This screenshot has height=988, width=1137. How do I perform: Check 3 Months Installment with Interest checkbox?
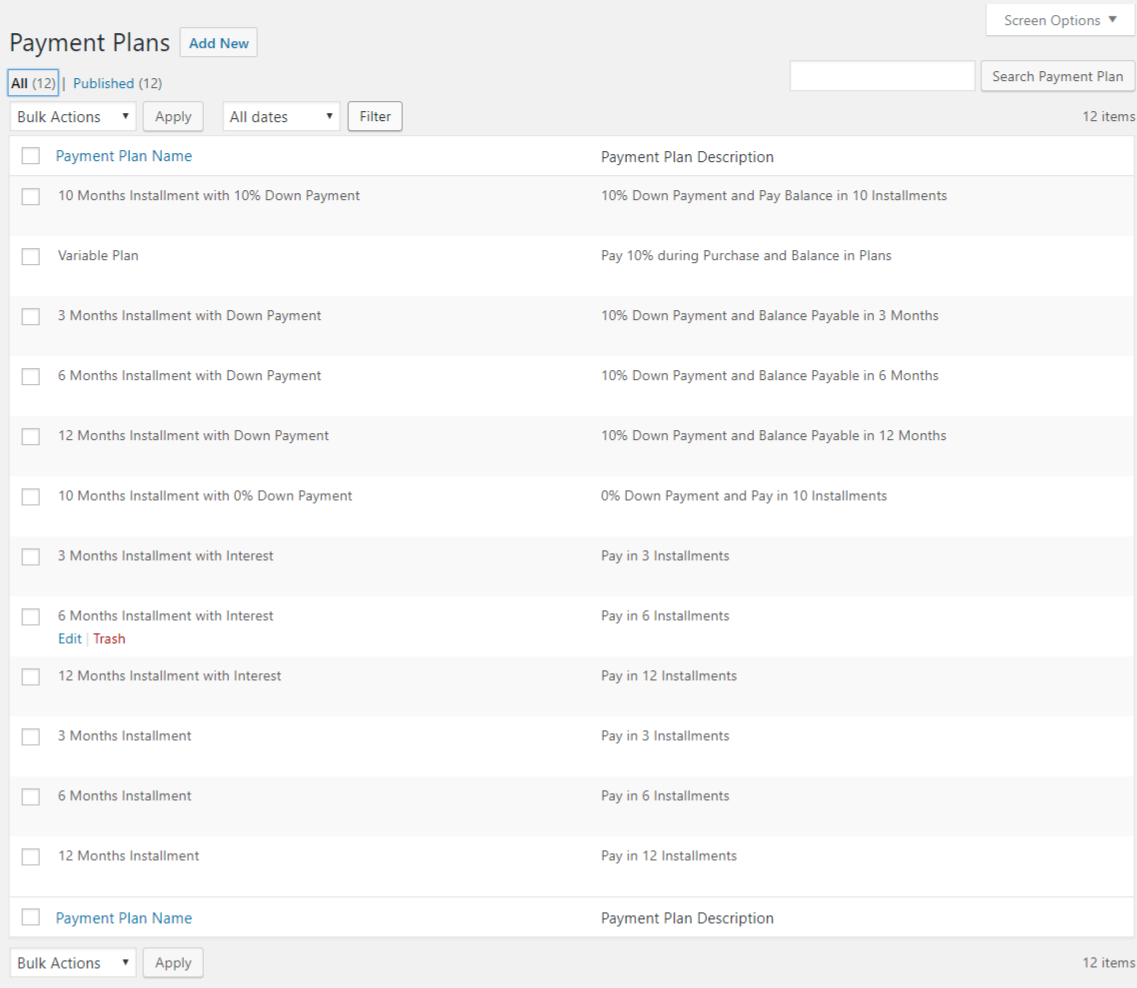click(x=30, y=557)
